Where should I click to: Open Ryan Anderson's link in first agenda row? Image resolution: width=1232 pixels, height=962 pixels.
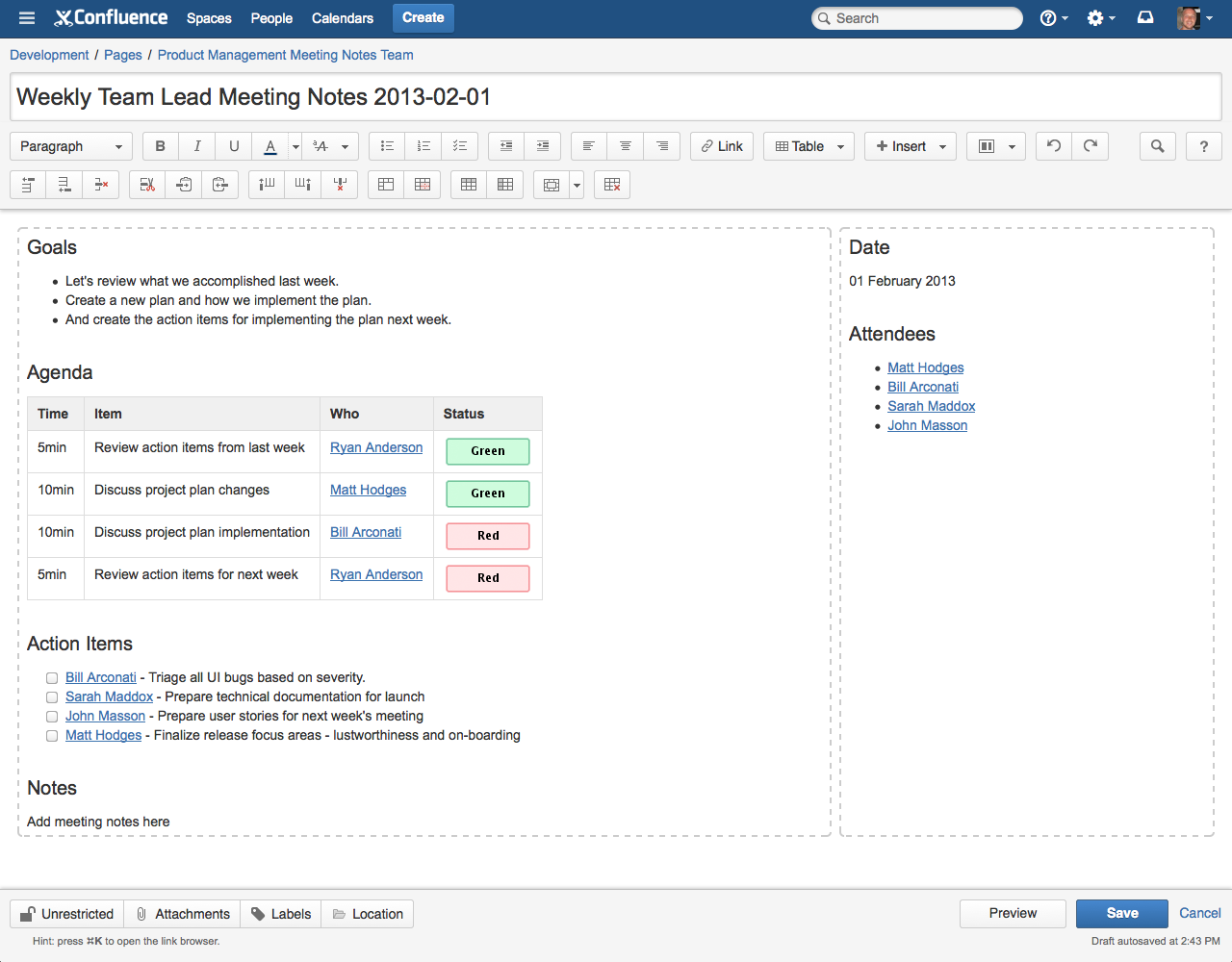[x=376, y=447]
